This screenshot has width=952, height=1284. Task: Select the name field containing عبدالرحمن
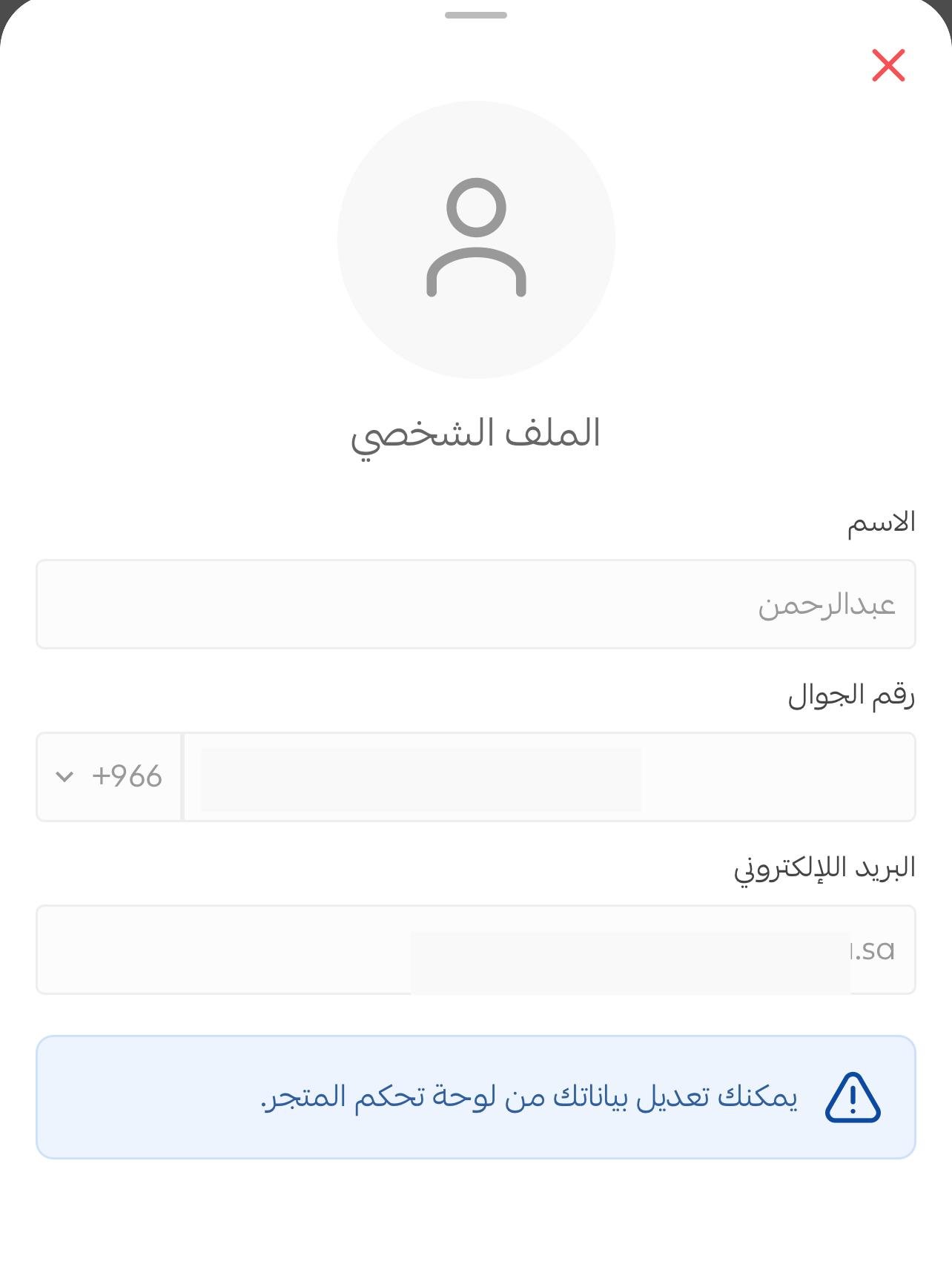click(x=476, y=604)
